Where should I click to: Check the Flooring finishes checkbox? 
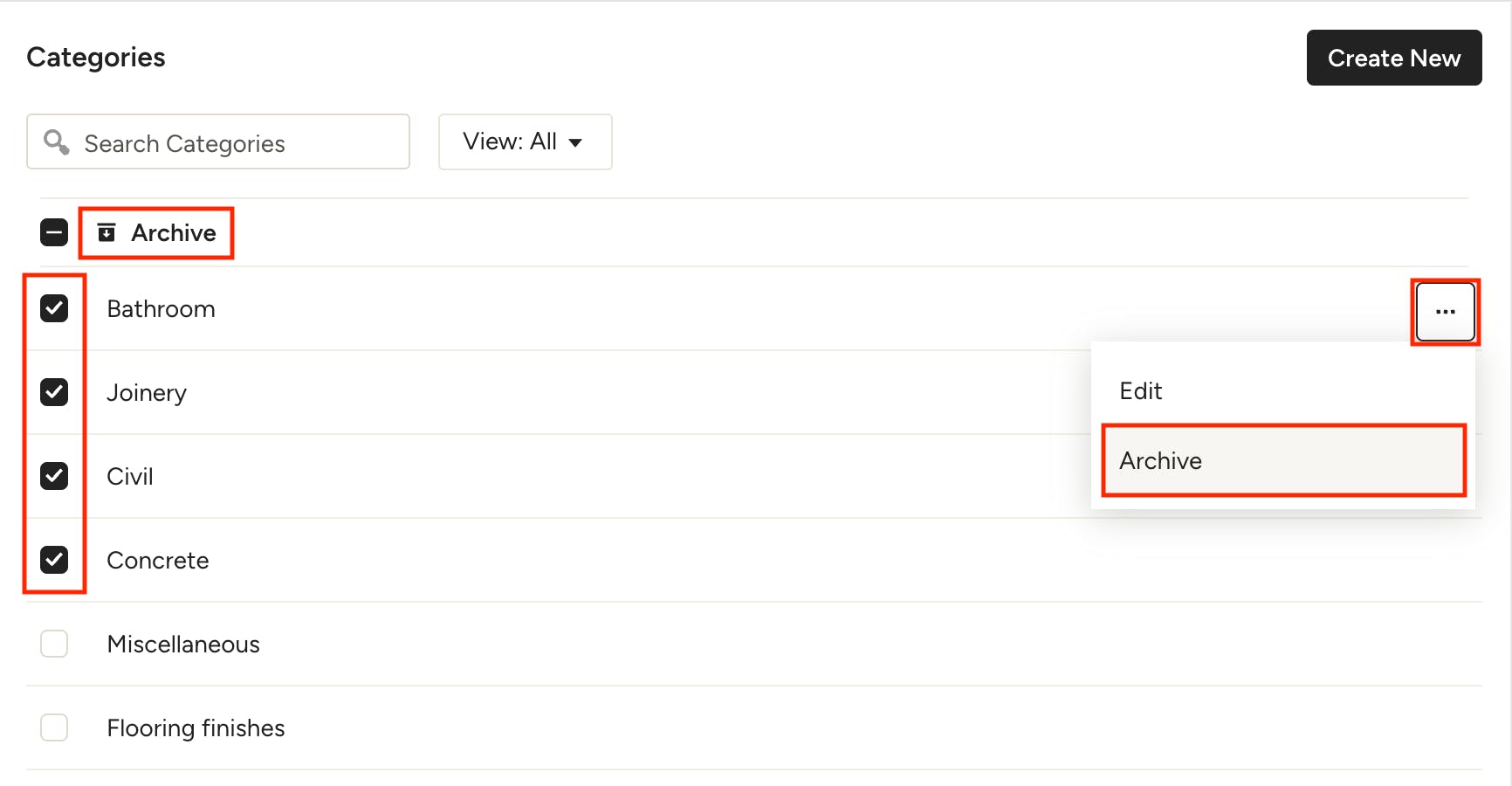click(54, 727)
